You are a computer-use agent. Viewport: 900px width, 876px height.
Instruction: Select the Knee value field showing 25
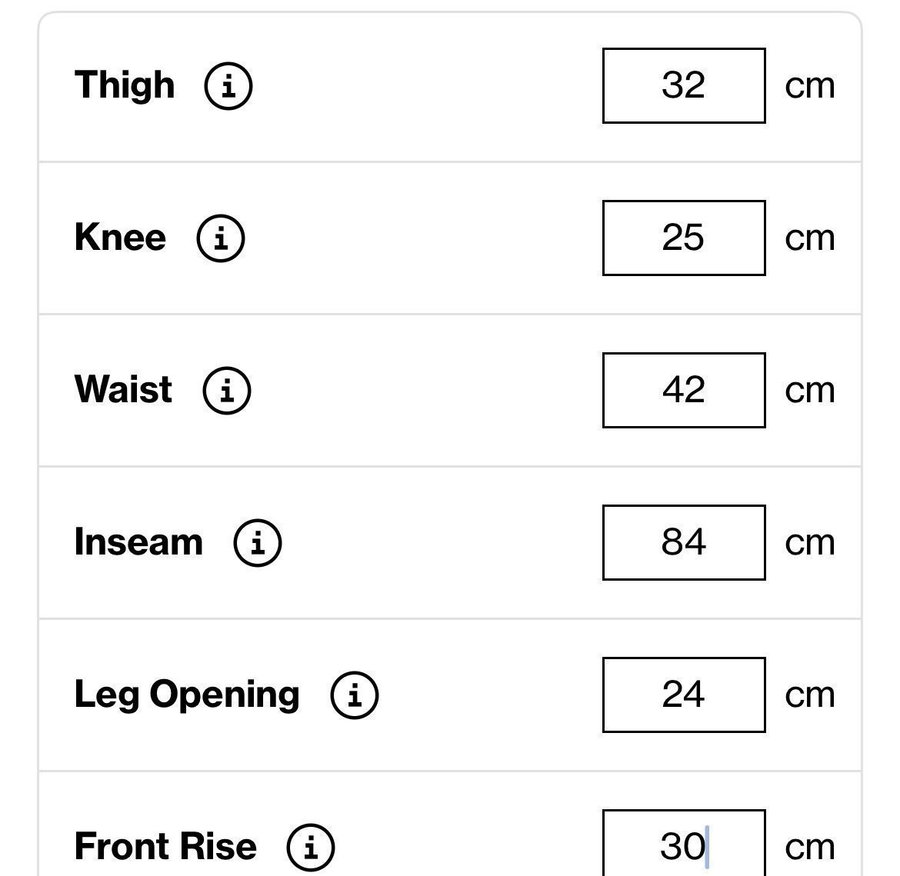pyautogui.click(x=684, y=238)
